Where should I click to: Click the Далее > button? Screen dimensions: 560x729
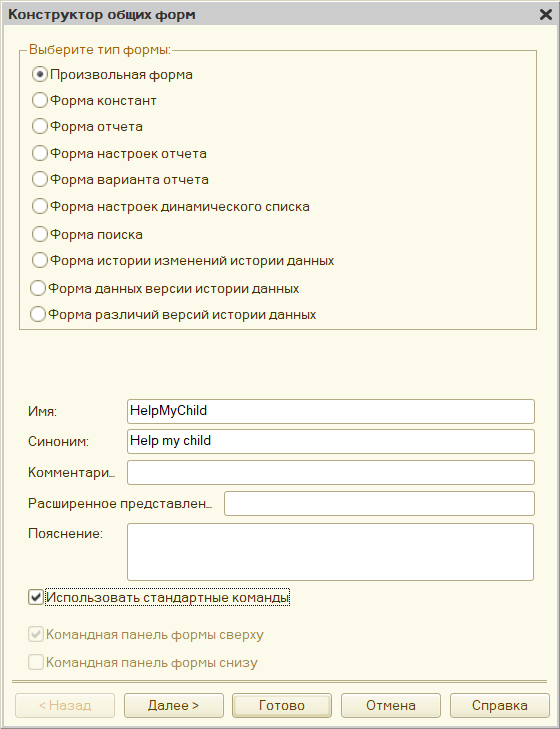pyautogui.click(x=173, y=705)
